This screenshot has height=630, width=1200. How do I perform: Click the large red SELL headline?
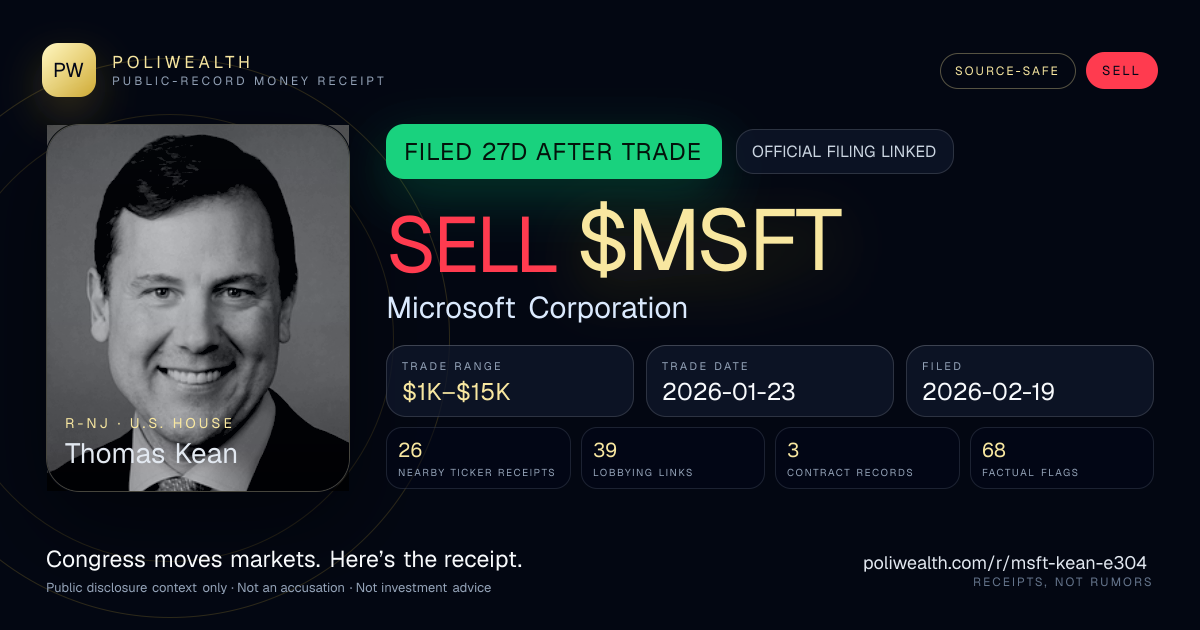click(x=472, y=241)
